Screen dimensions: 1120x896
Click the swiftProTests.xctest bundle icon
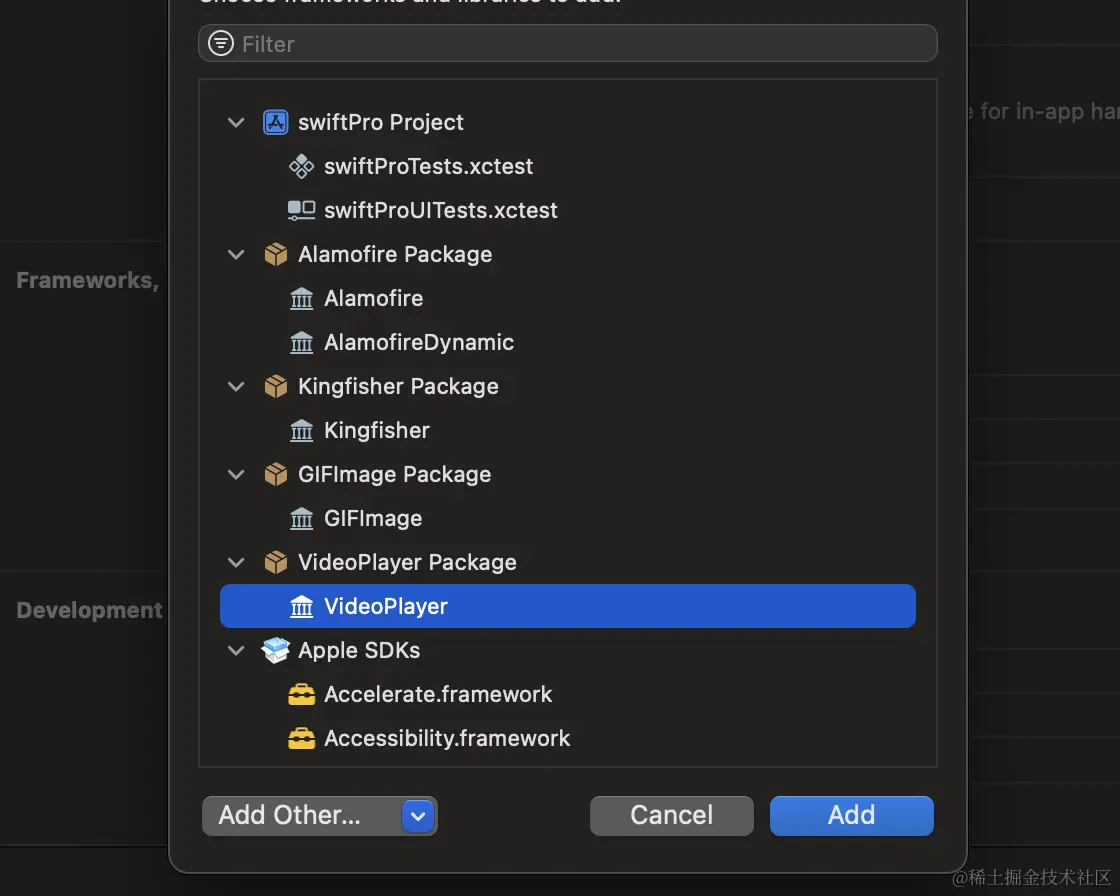coord(301,166)
